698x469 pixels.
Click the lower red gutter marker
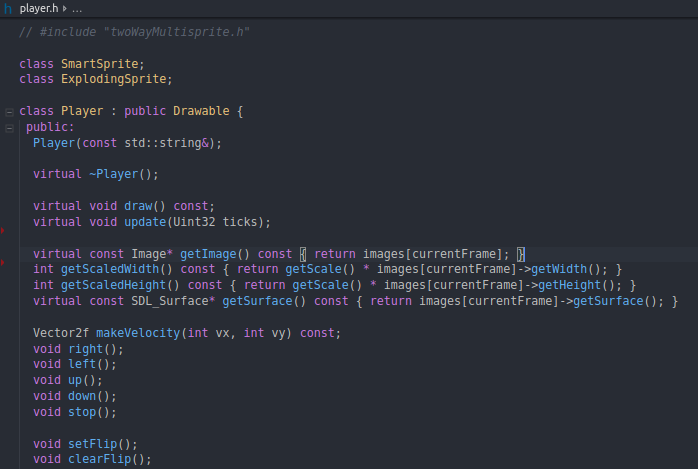coord(2,263)
